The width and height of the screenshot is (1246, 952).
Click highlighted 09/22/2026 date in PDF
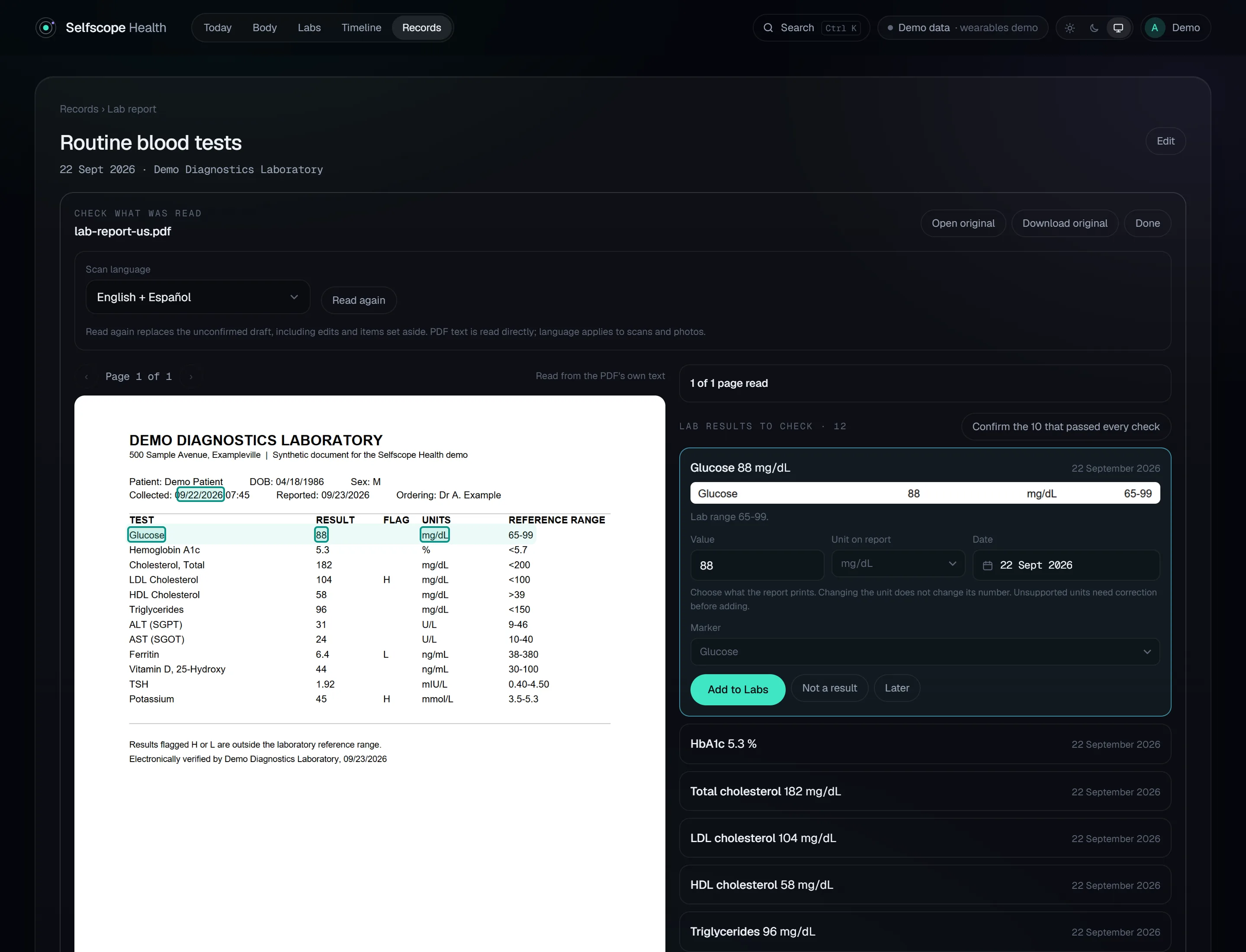click(x=200, y=495)
